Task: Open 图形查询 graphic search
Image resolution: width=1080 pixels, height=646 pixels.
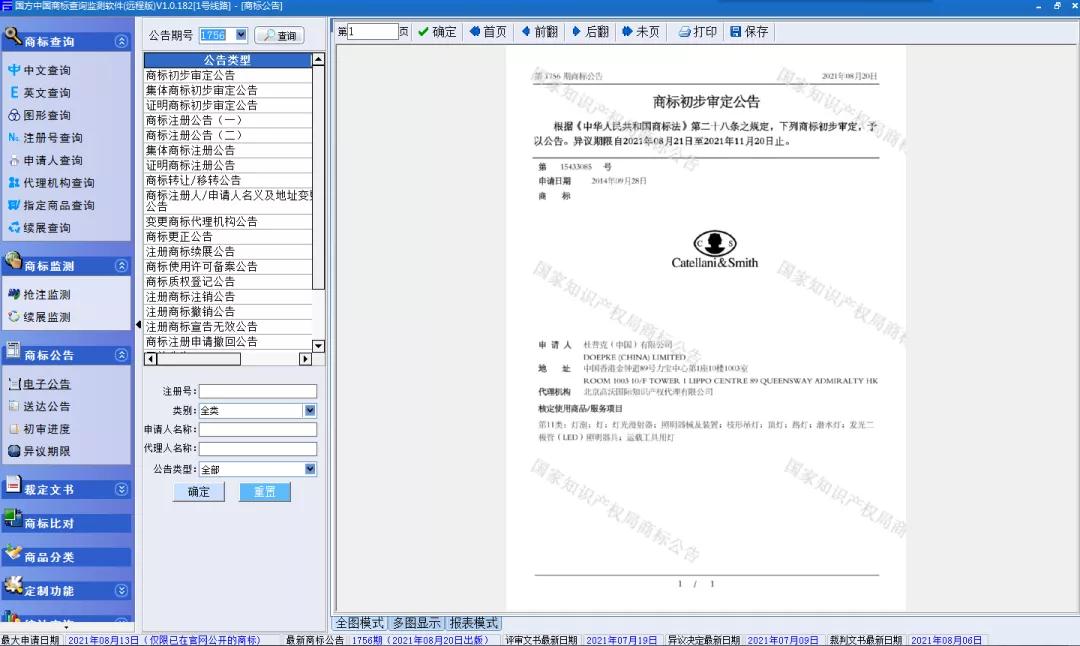Action: pyautogui.click(x=46, y=115)
